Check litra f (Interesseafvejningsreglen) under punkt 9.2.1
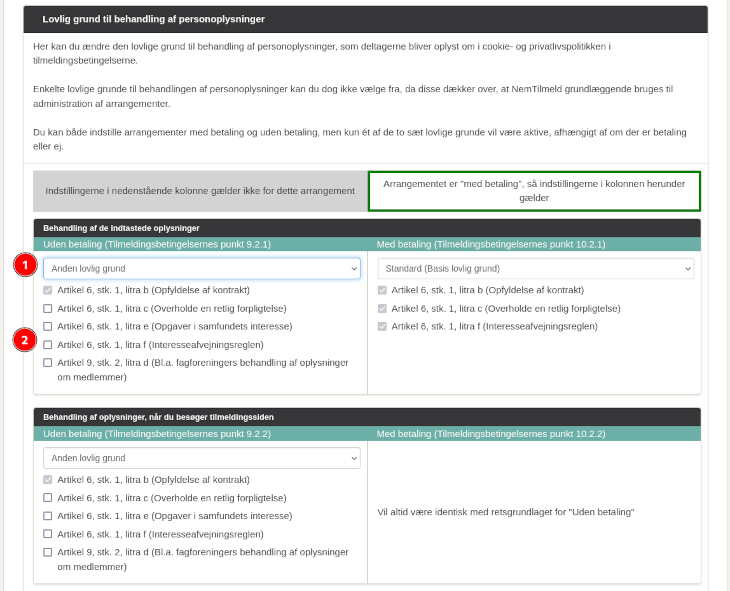The width and height of the screenshot is (730, 591). pos(47,345)
